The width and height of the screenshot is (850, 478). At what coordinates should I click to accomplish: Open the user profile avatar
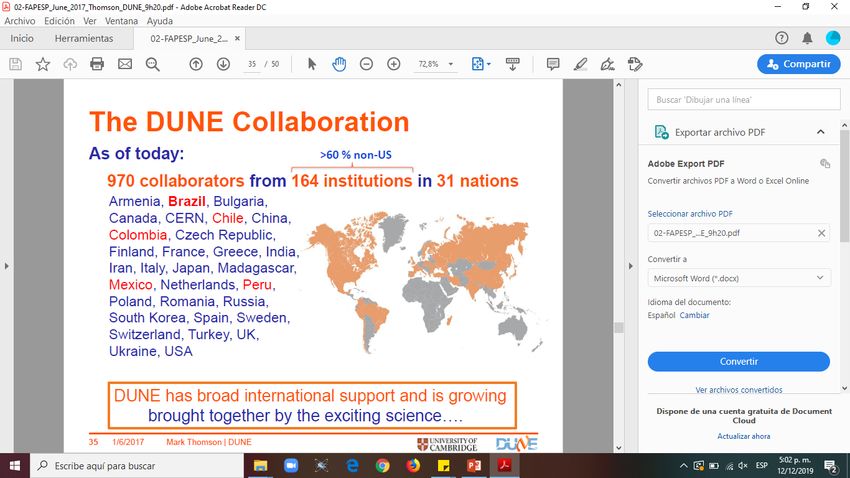(x=833, y=38)
